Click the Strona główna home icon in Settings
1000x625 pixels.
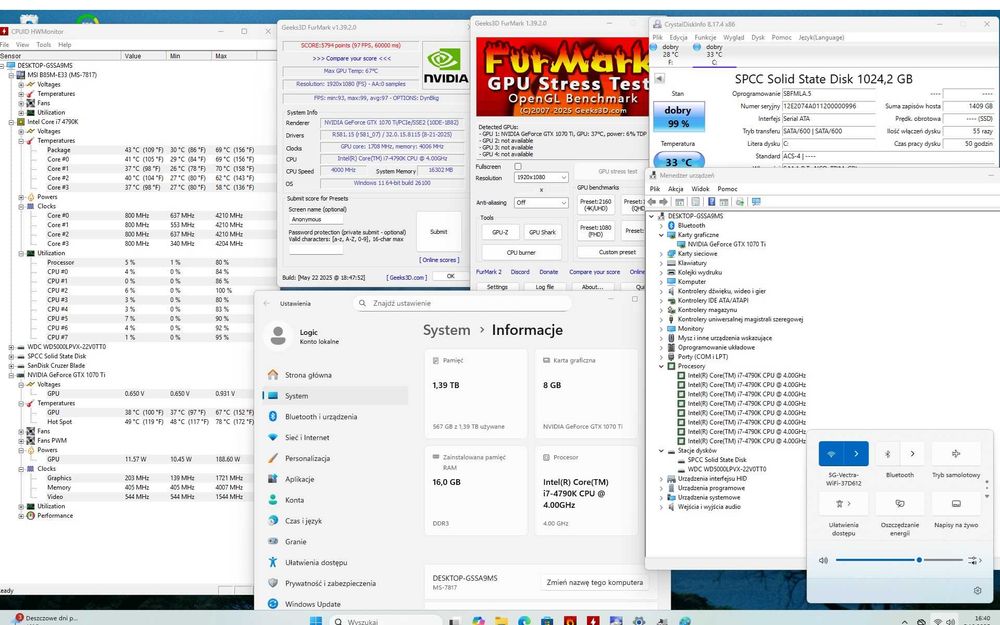tap(273, 374)
